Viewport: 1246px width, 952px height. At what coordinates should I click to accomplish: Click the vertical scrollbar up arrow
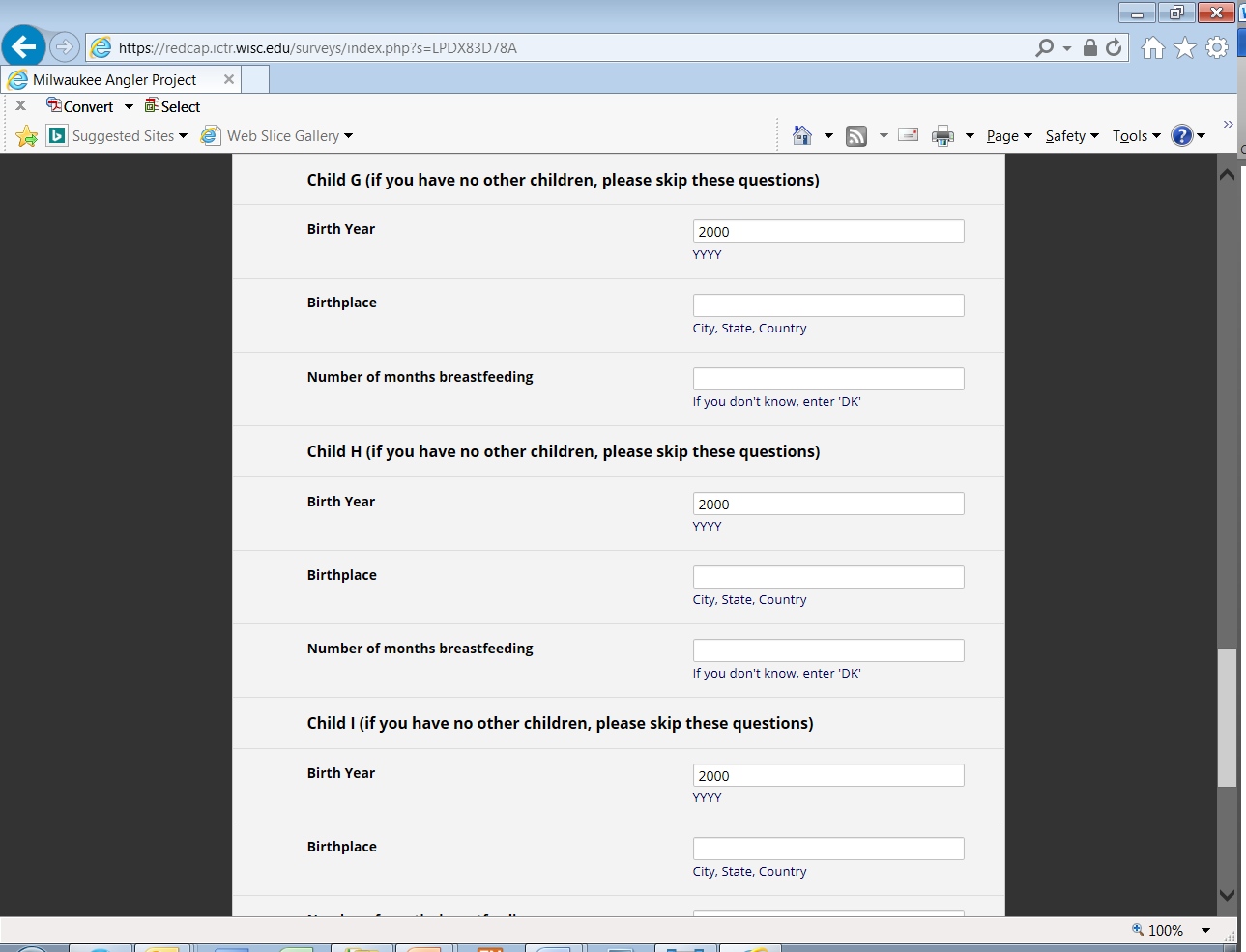pyautogui.click(x=1227, y=175)
